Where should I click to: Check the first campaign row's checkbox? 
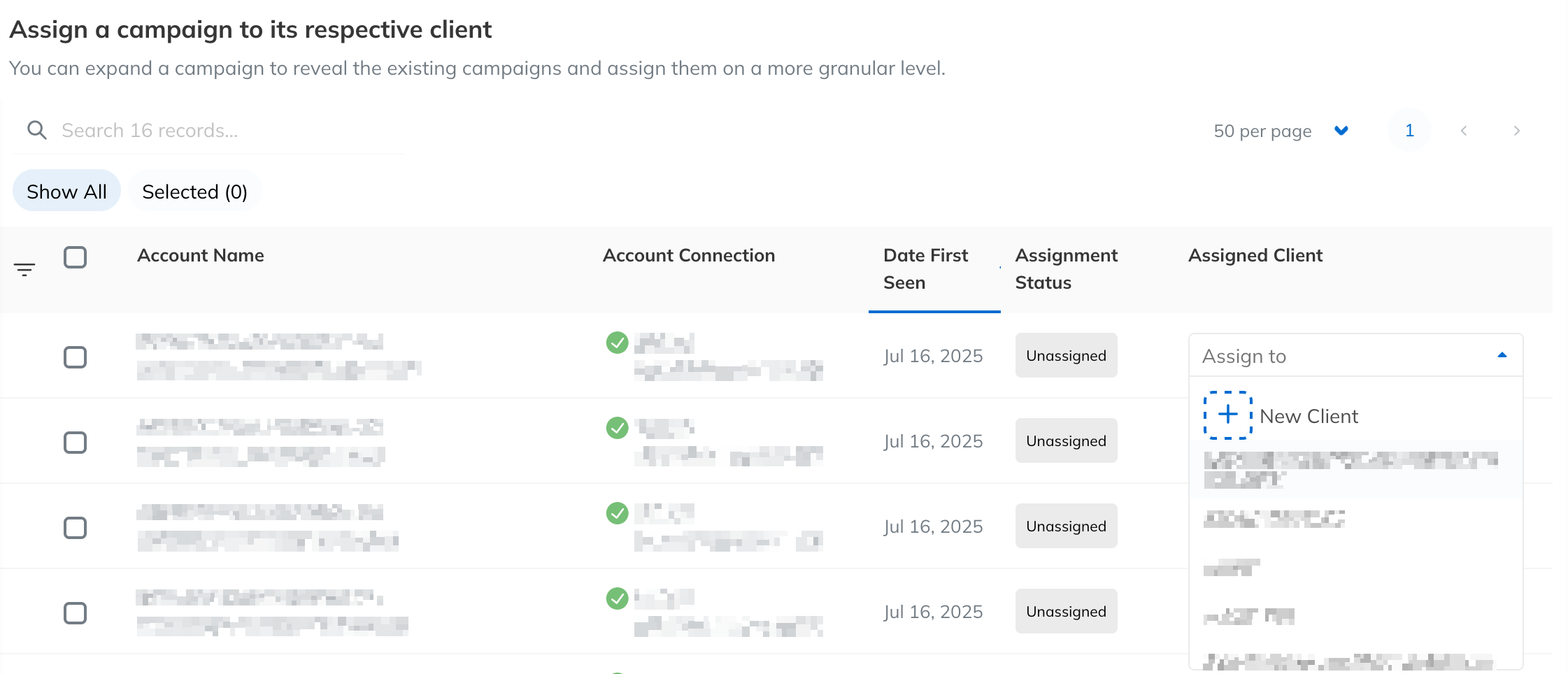(75, 357)
